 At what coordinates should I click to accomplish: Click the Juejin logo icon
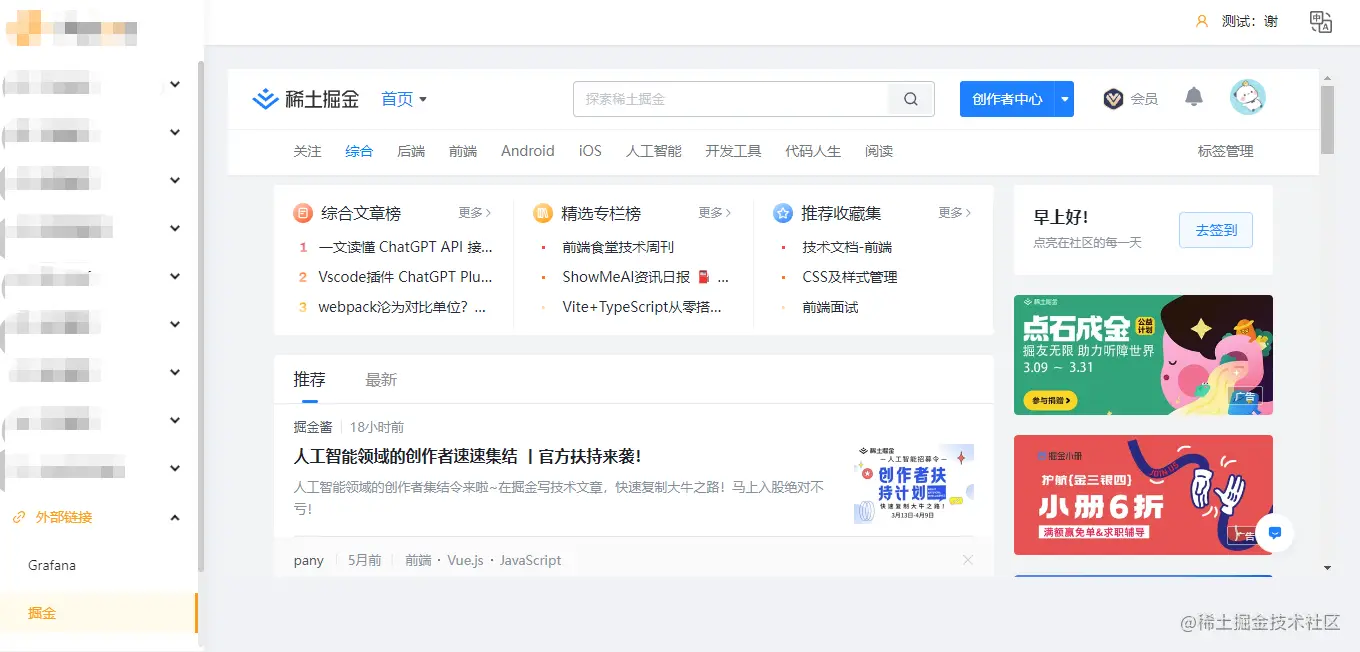264,99
